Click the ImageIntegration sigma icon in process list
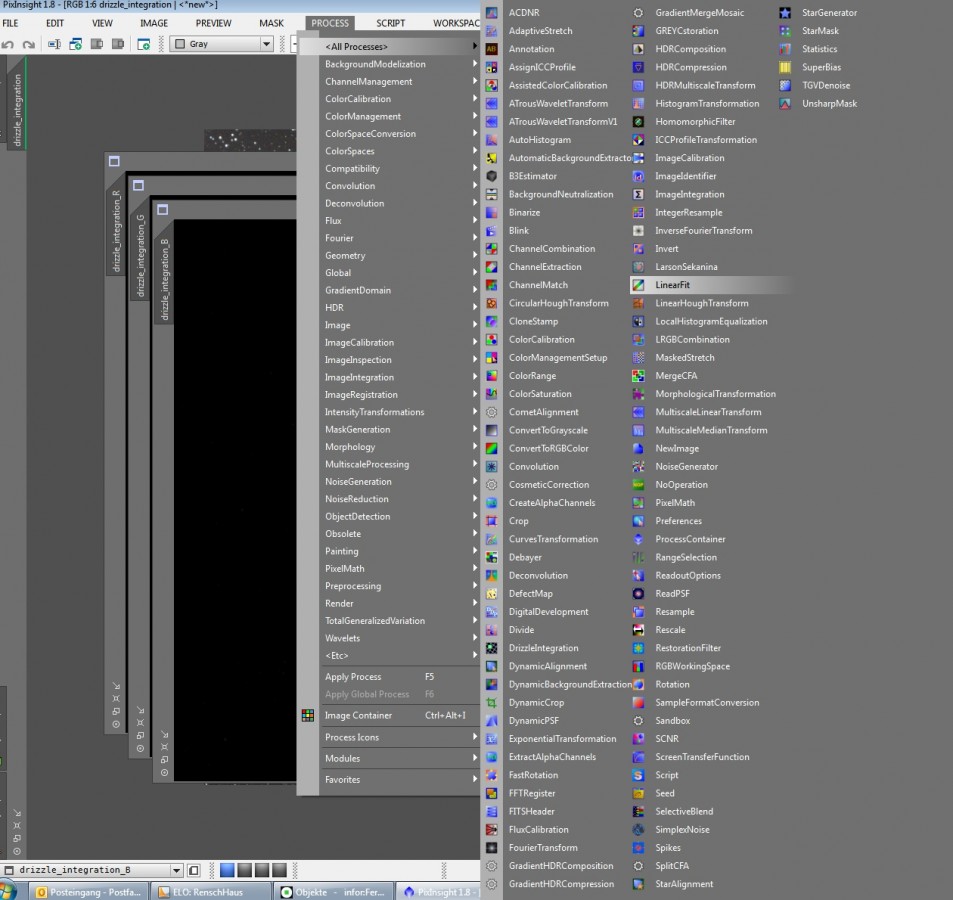This screenshot has height=900, width=953. 638,194
